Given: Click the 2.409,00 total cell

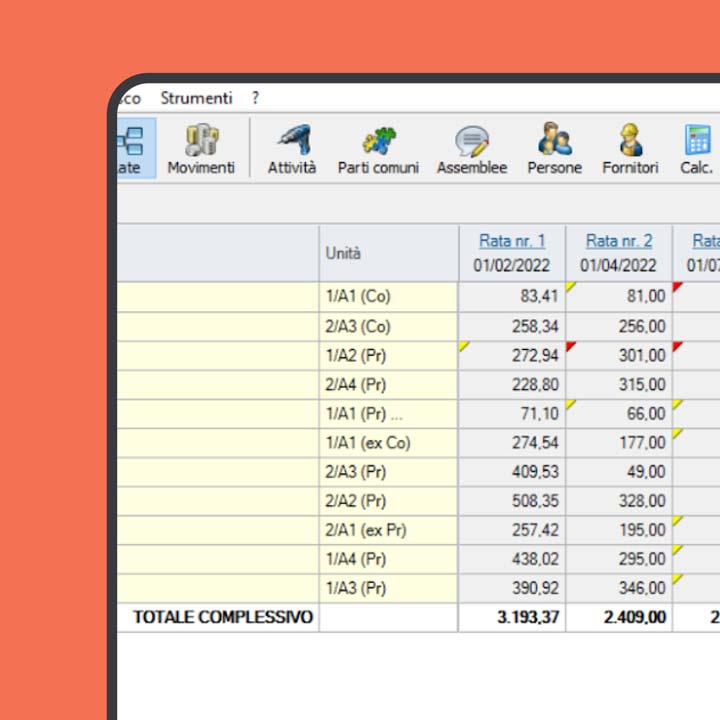Looking at the screenshot, I should (x=619, y=618).
